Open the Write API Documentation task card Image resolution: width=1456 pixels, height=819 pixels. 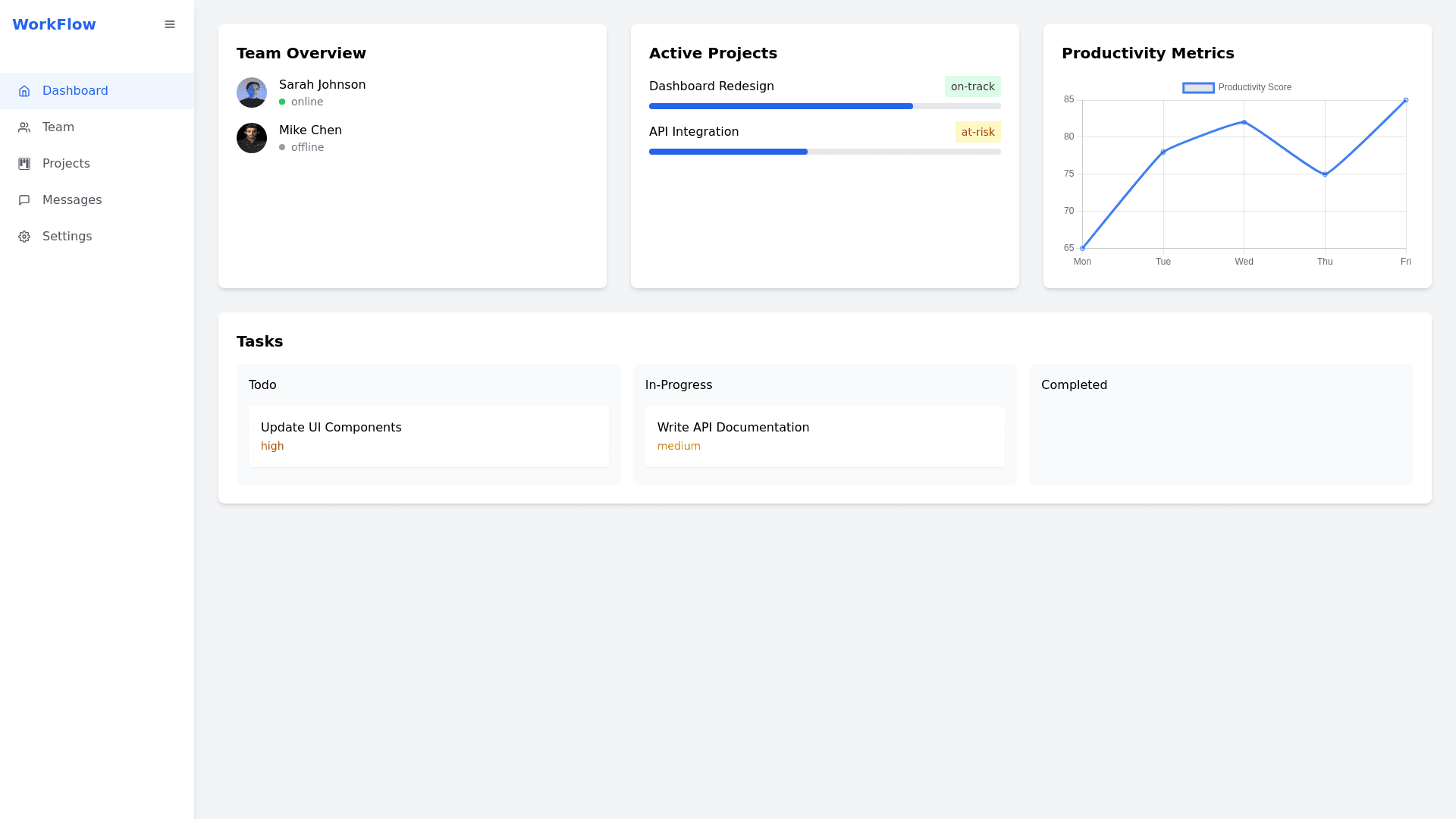tap(824, 436)
